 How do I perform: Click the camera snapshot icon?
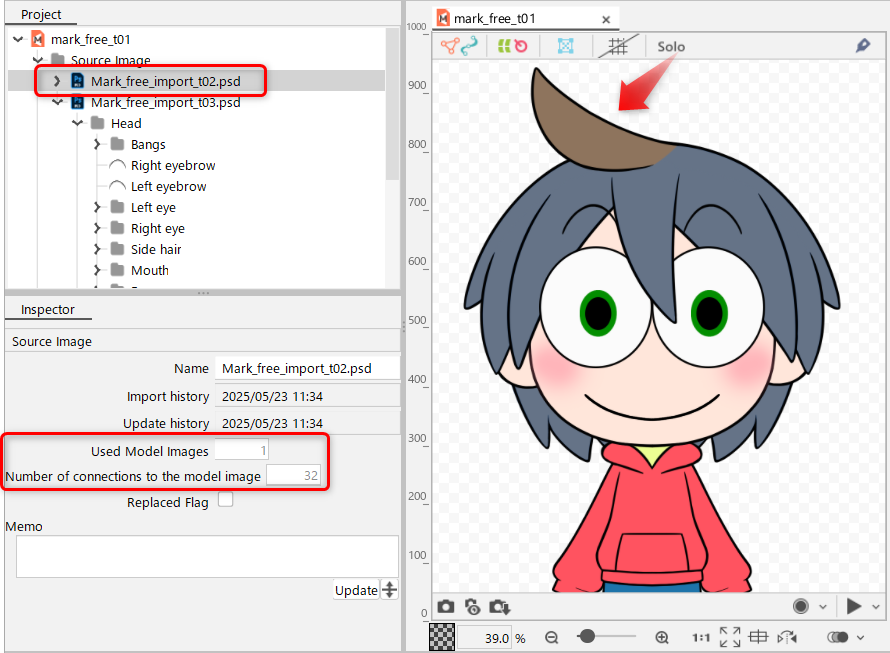pyautogui.click(x=446, y=607)
